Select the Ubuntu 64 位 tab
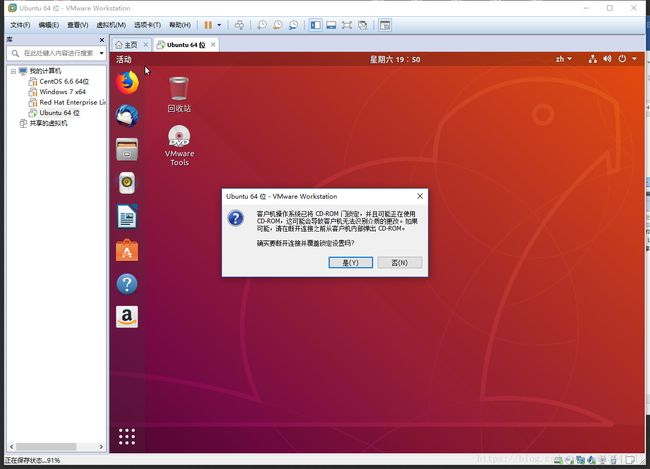650x469 pixels. 186,45
